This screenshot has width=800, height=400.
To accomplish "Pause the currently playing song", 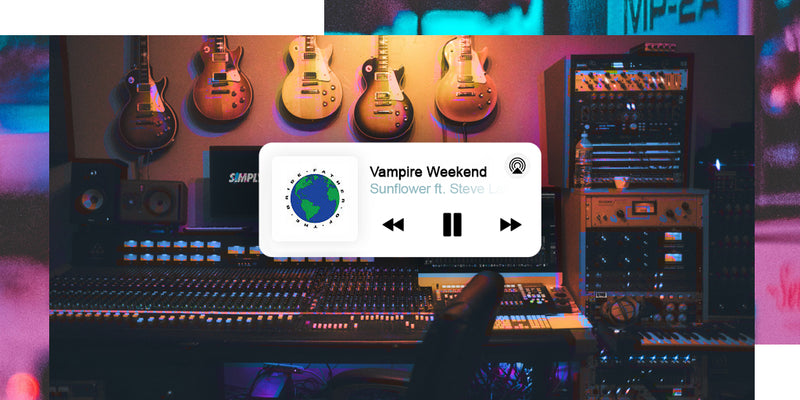I will [452, 224].
